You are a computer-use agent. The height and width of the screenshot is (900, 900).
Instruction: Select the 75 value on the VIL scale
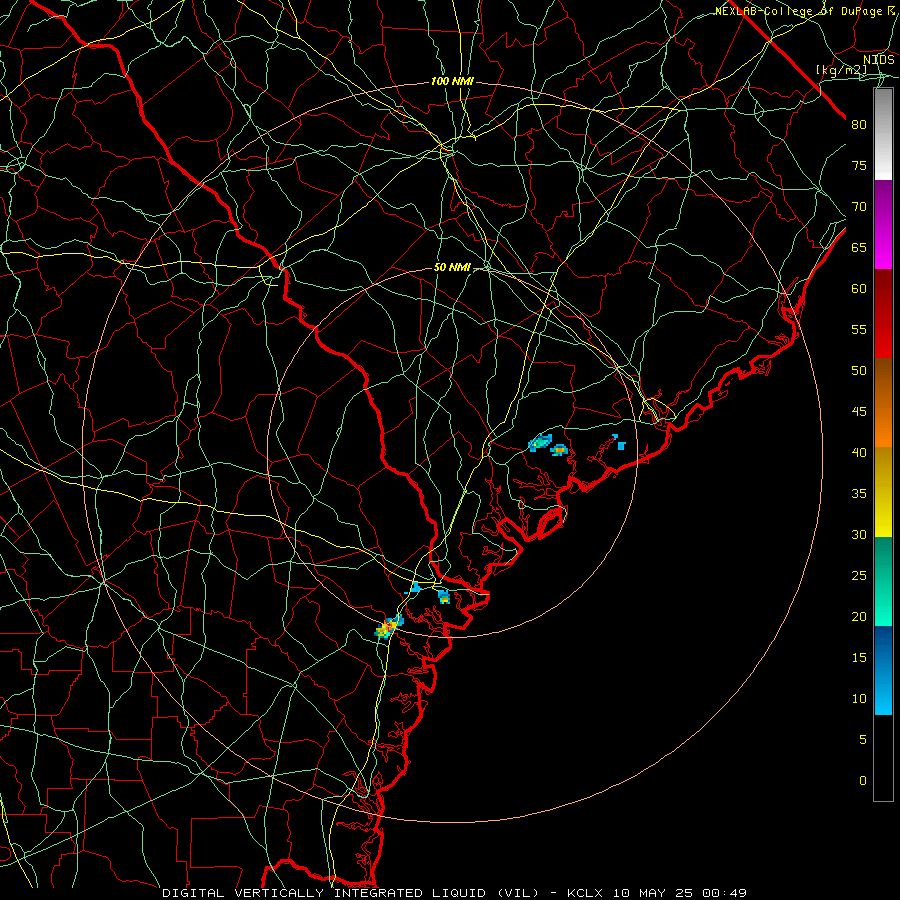[859, 165]
